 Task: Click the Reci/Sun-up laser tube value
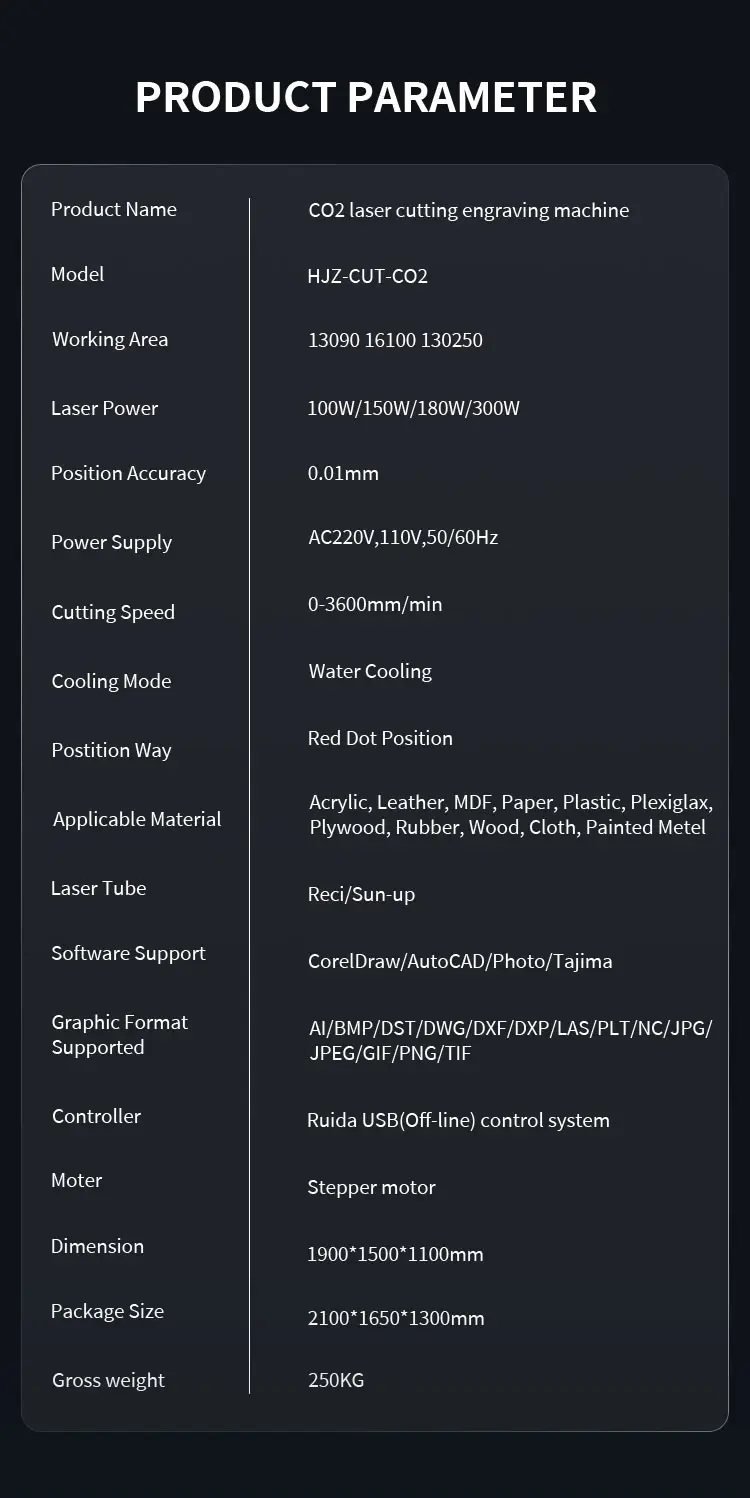click(x=361, y=894)
